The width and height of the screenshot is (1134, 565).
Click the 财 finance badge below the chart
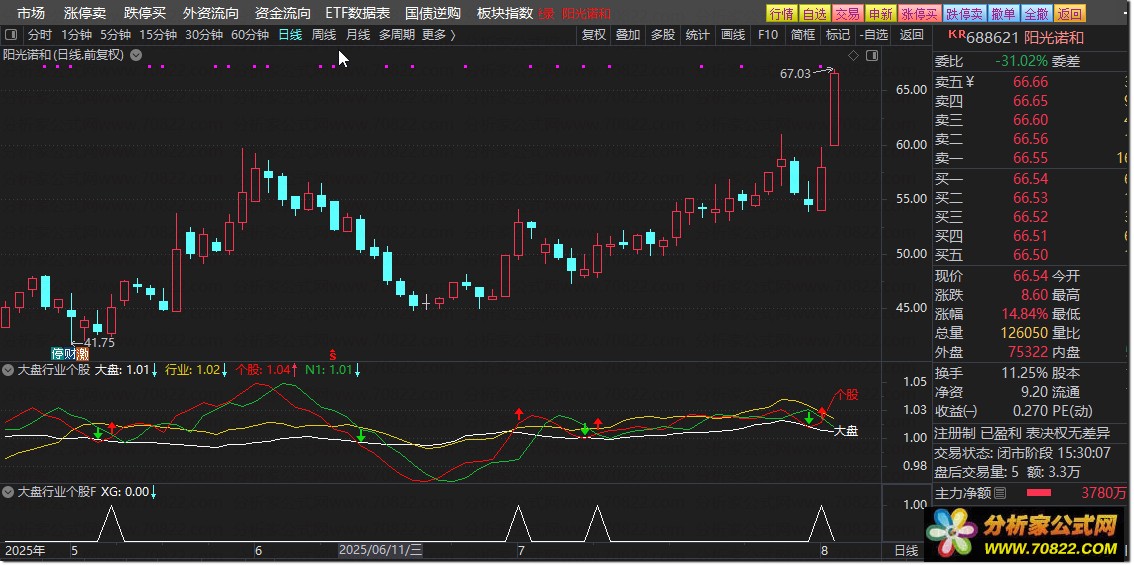click(x=69, y=354)
